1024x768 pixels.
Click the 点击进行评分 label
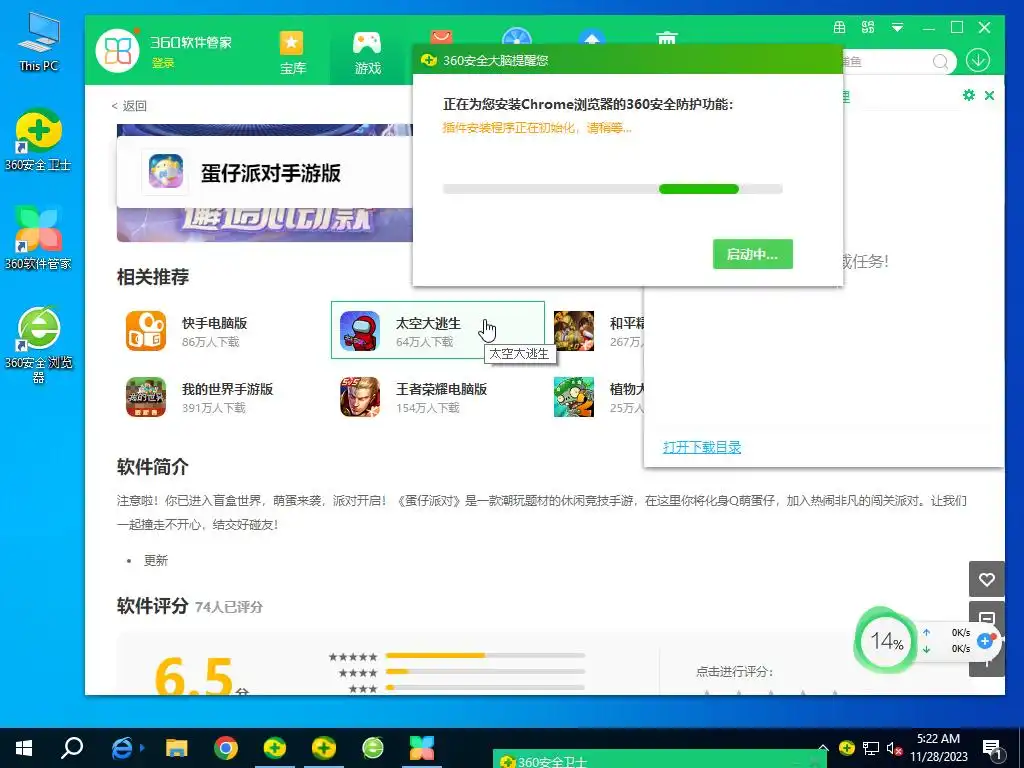tap(735, 671)
